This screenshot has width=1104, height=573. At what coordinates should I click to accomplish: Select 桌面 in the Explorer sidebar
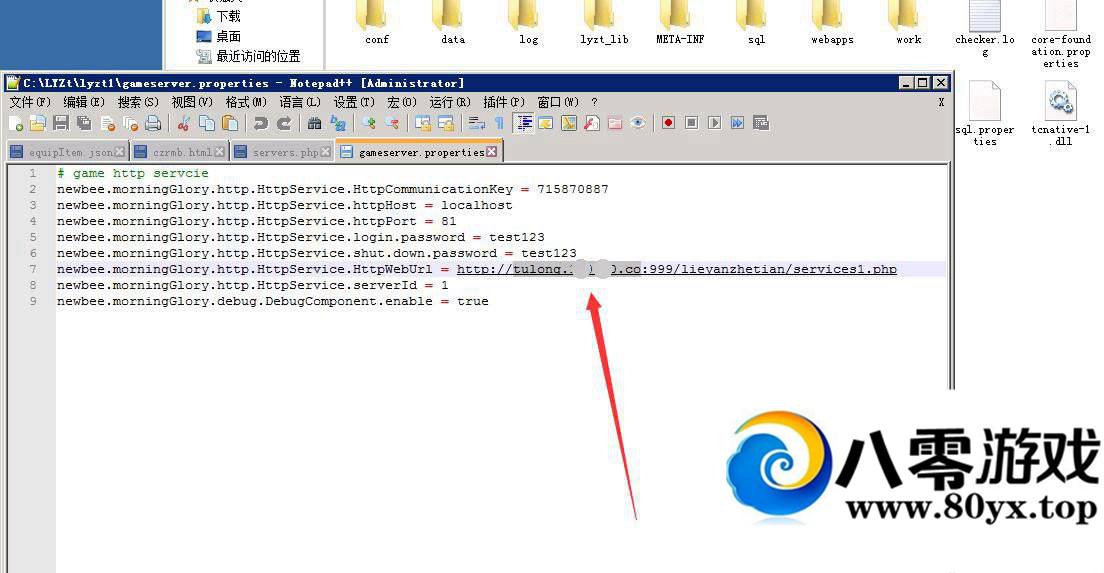point(228,36)
